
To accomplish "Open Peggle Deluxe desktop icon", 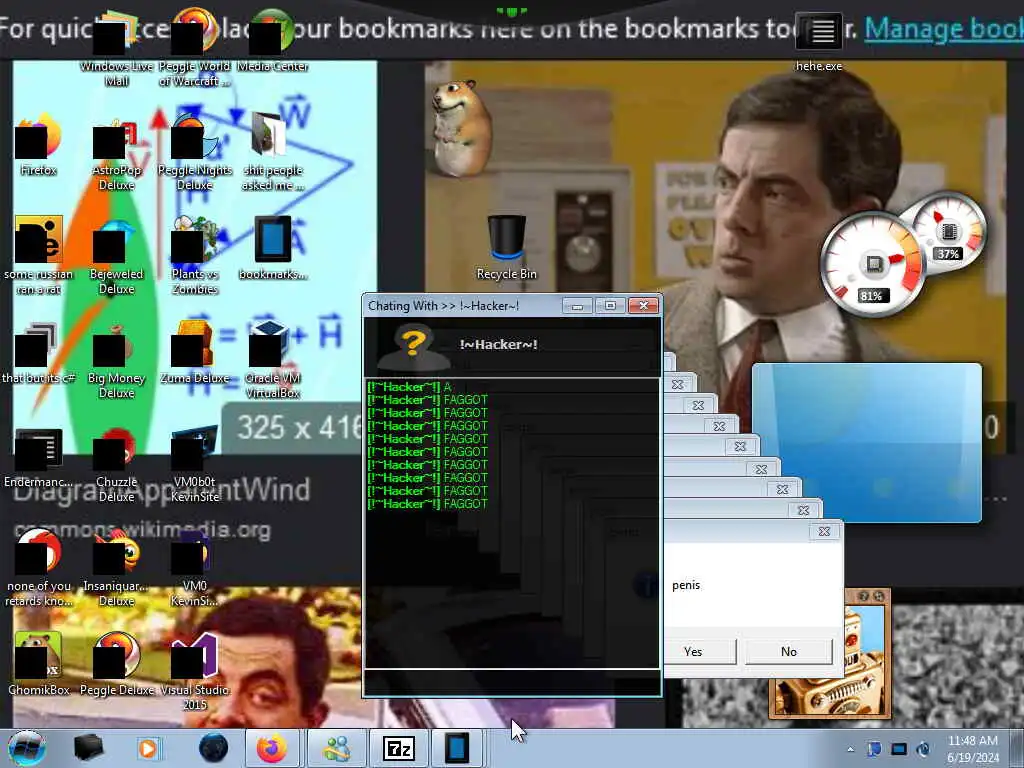I will [x=116, y=664].
